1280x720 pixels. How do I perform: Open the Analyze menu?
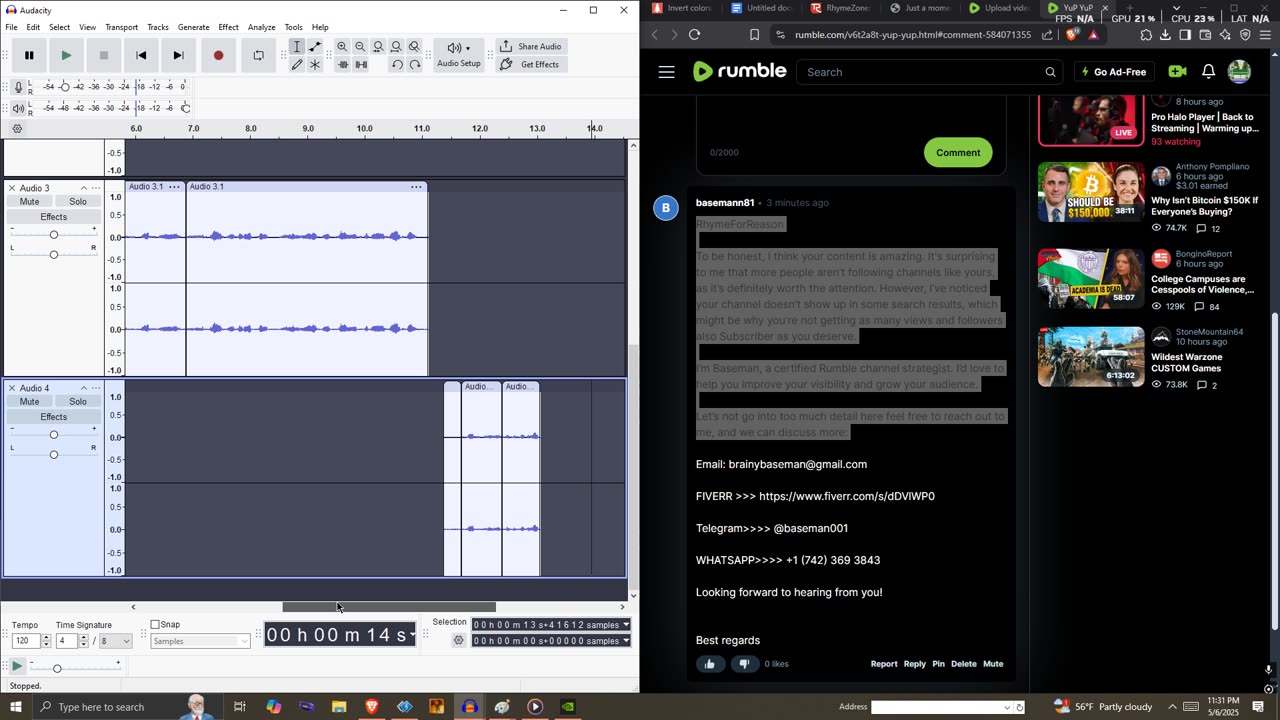tap(261, 27)
